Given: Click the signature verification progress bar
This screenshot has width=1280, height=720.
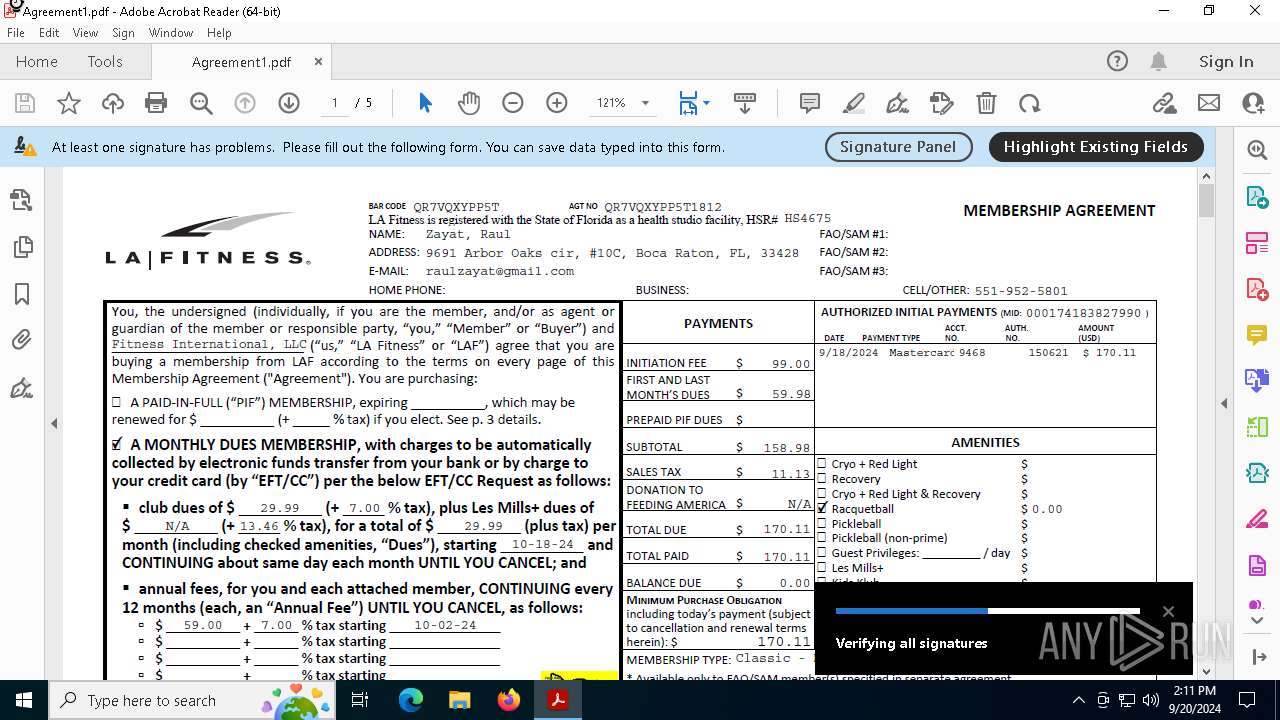Looking at the screenshot, I should pyautogui.click(x=987, y=611).
